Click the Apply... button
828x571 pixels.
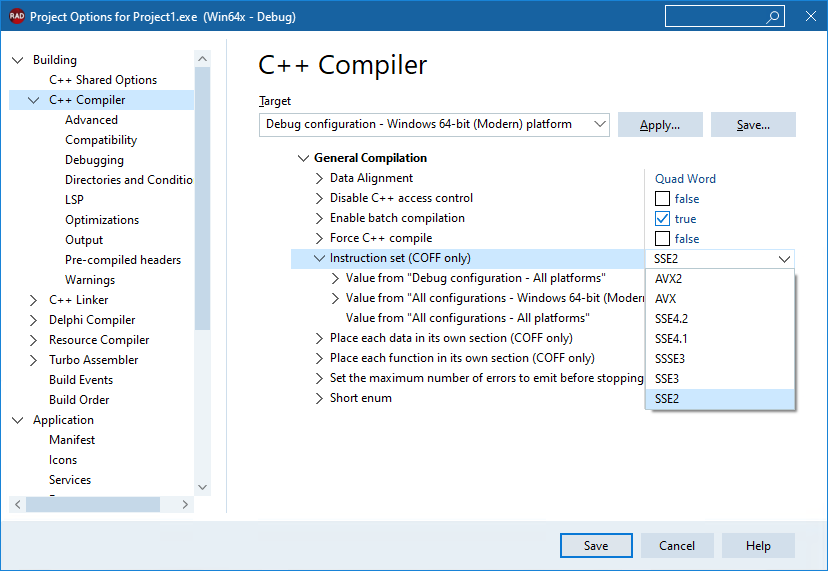[x=660, y=125]
